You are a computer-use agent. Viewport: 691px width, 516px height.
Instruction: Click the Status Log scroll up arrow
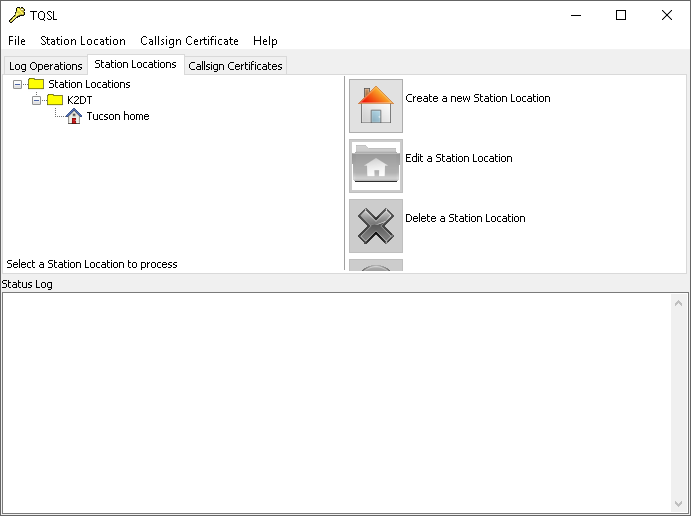[678, 303]
